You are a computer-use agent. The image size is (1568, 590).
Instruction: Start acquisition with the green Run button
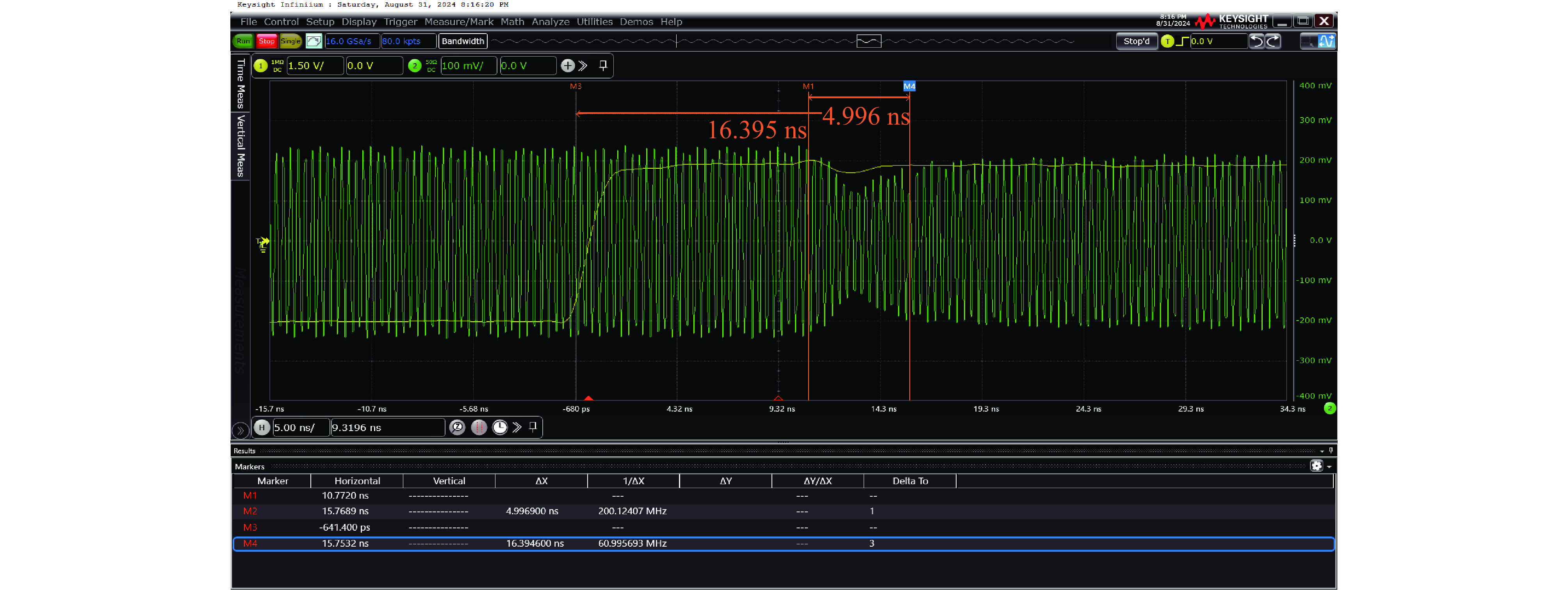click(x=243, y=41)
